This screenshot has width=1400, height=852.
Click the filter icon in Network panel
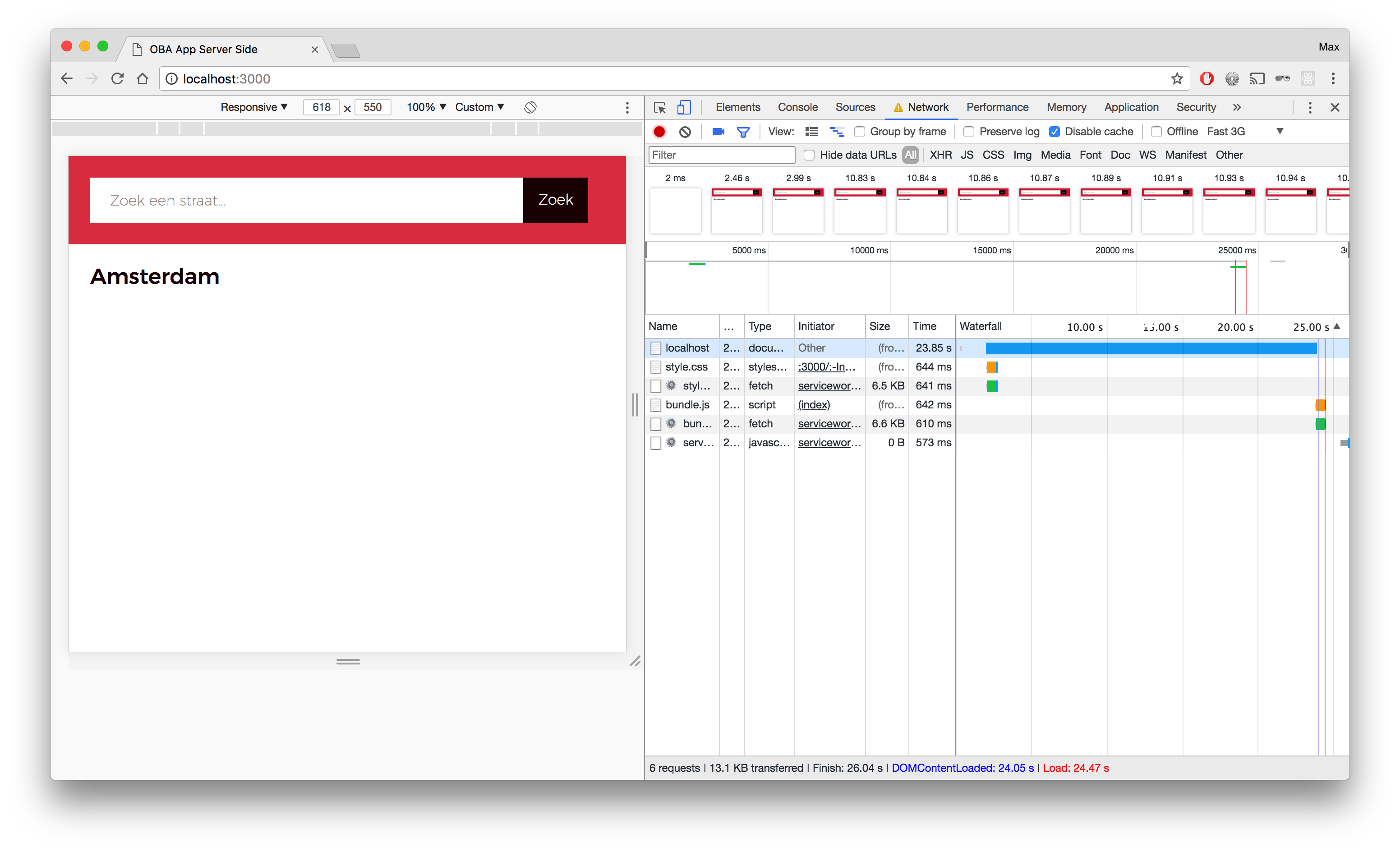744,131
